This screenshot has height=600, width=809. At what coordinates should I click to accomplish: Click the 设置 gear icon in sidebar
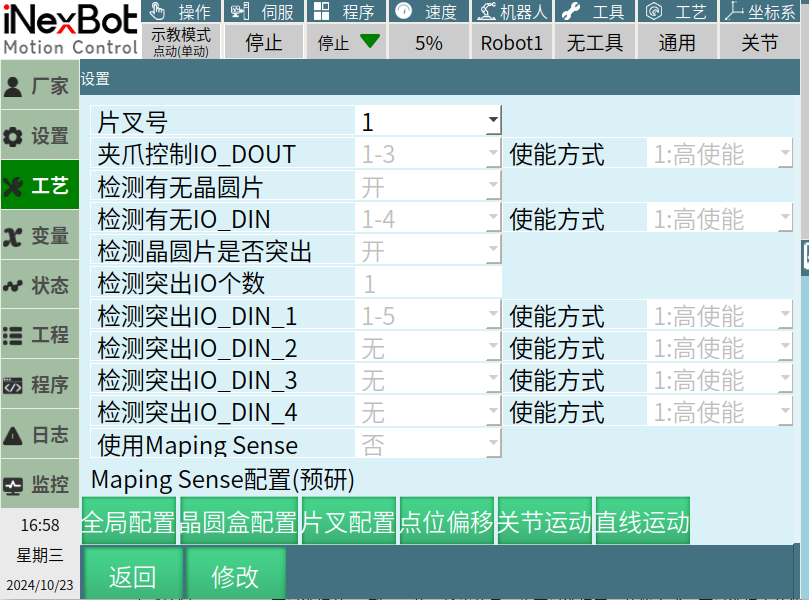coord(14,136)
